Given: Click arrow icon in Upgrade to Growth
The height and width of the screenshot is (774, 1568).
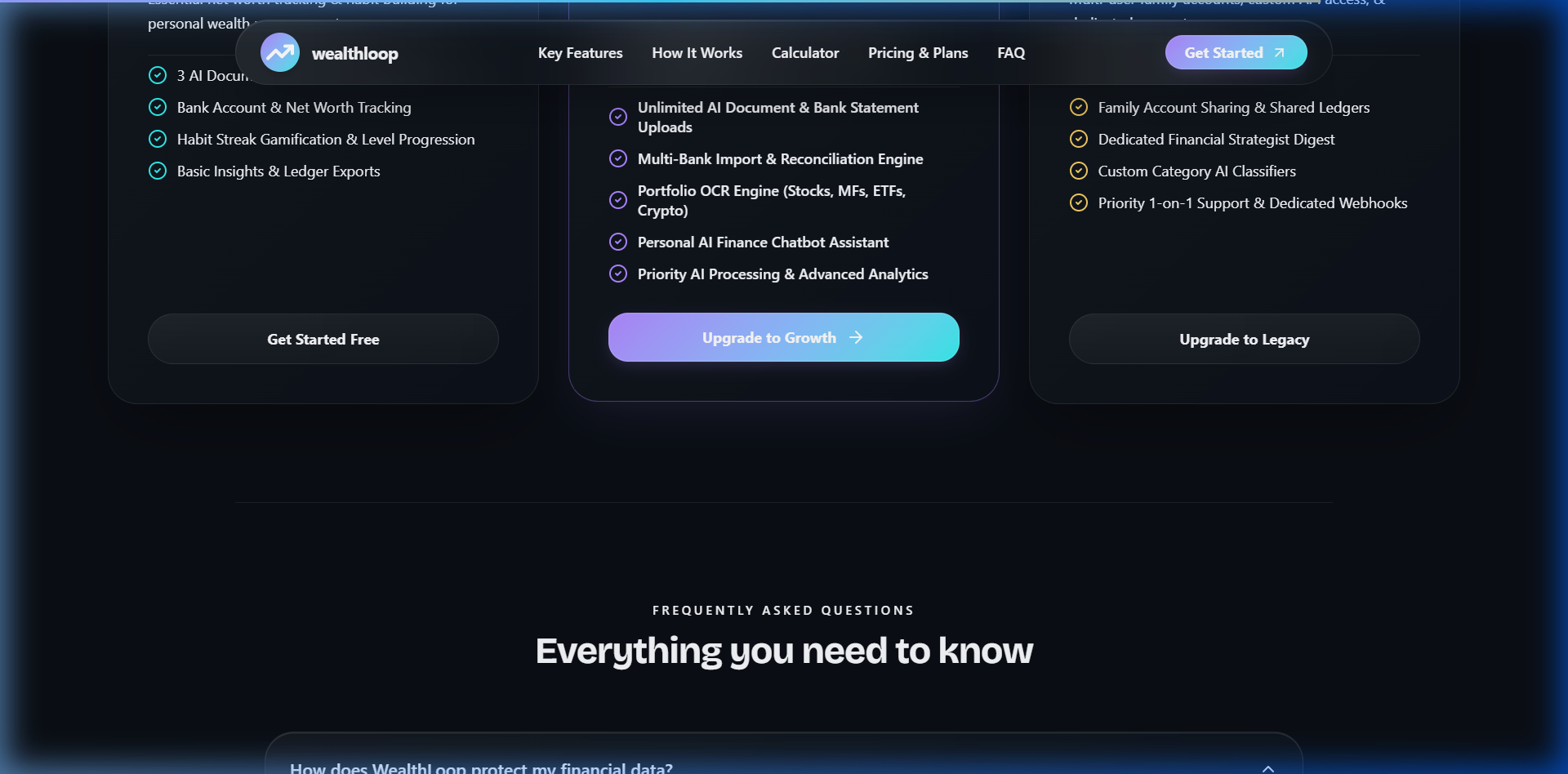Looking at the screenshot, I should (856, 337).
